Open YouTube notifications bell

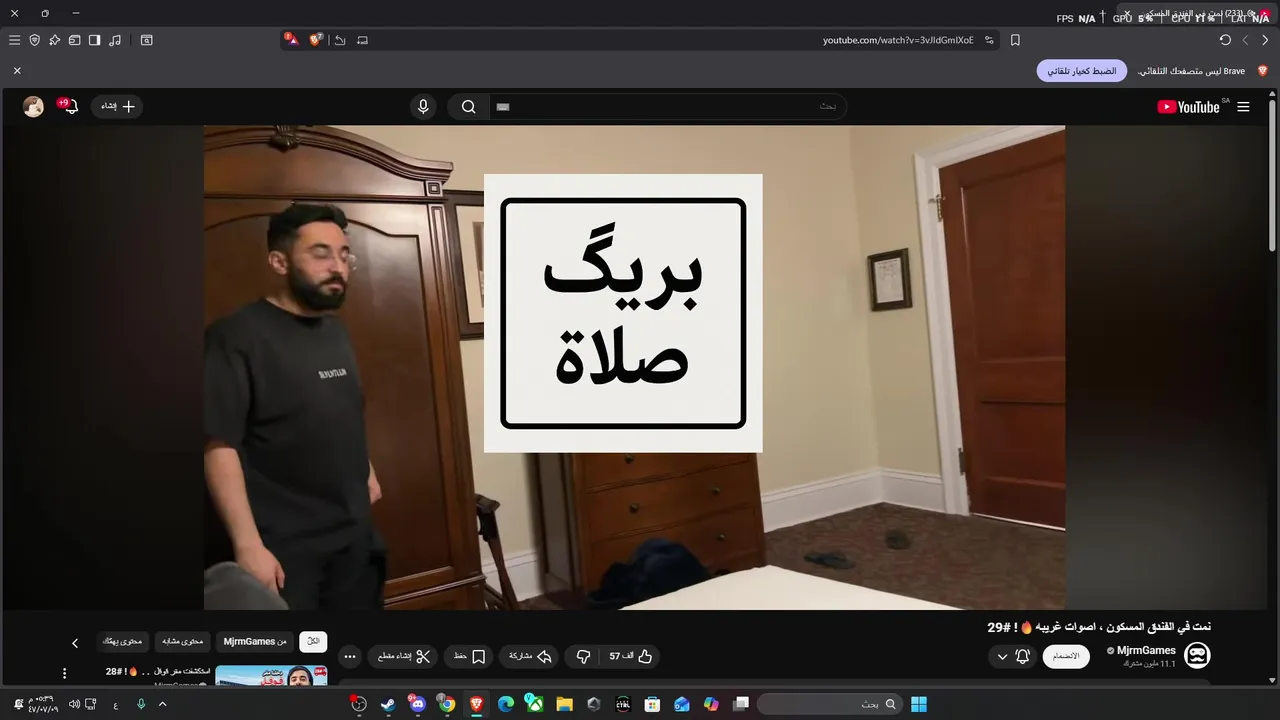68,106
